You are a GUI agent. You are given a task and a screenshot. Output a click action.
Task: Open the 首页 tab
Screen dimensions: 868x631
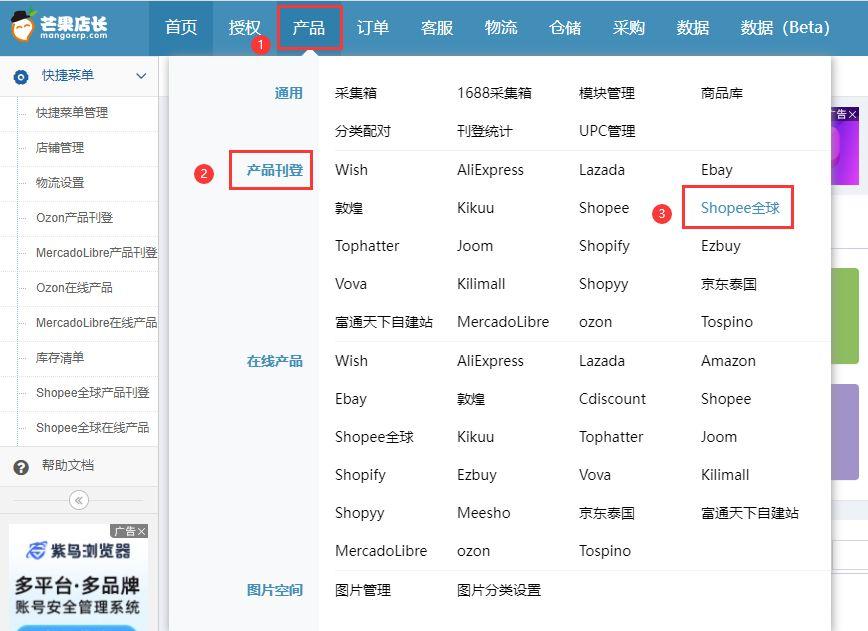(x=181, y=27)
